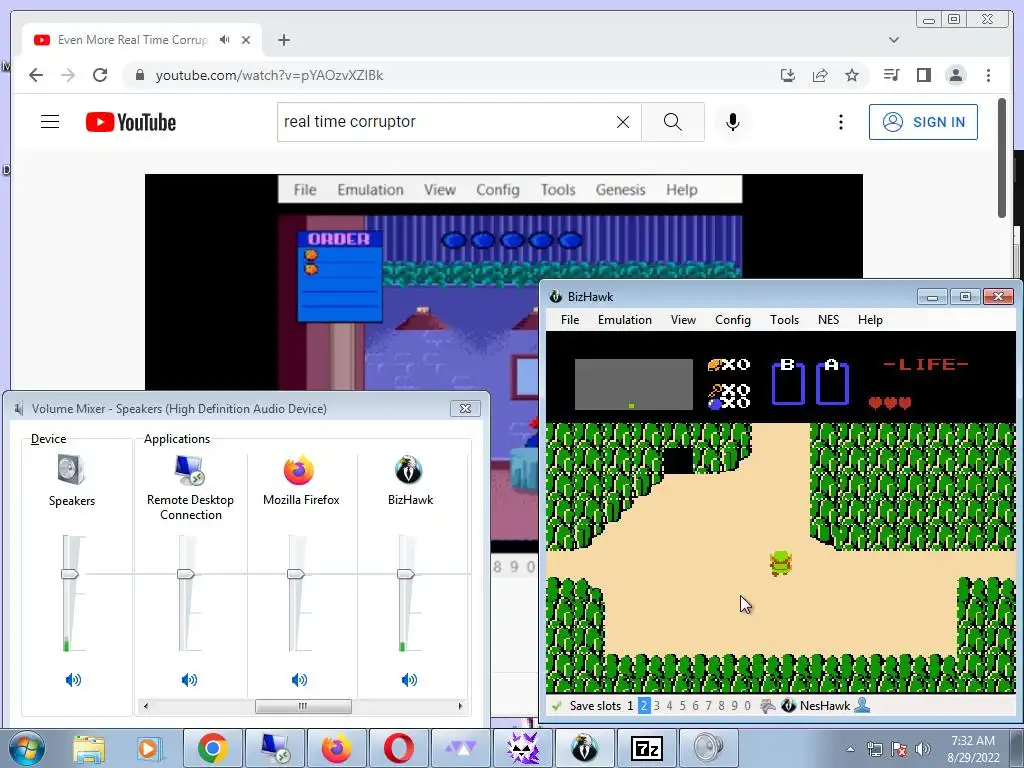
Task: Open the YouTube hamburger guide menu
Action: pos(50,122)
